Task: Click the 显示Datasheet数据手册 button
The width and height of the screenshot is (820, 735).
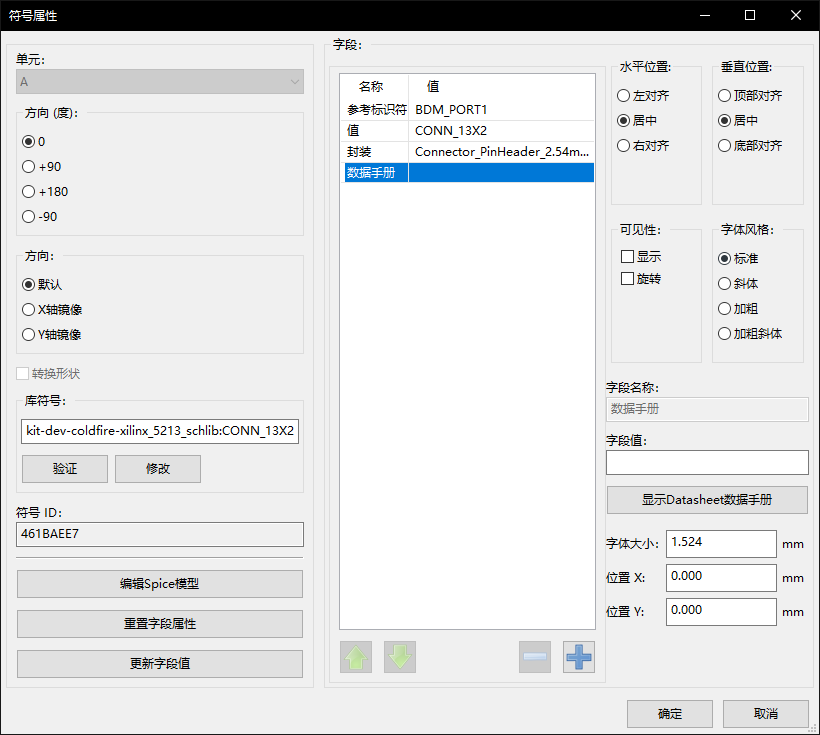Action: (x=707, y=500)
